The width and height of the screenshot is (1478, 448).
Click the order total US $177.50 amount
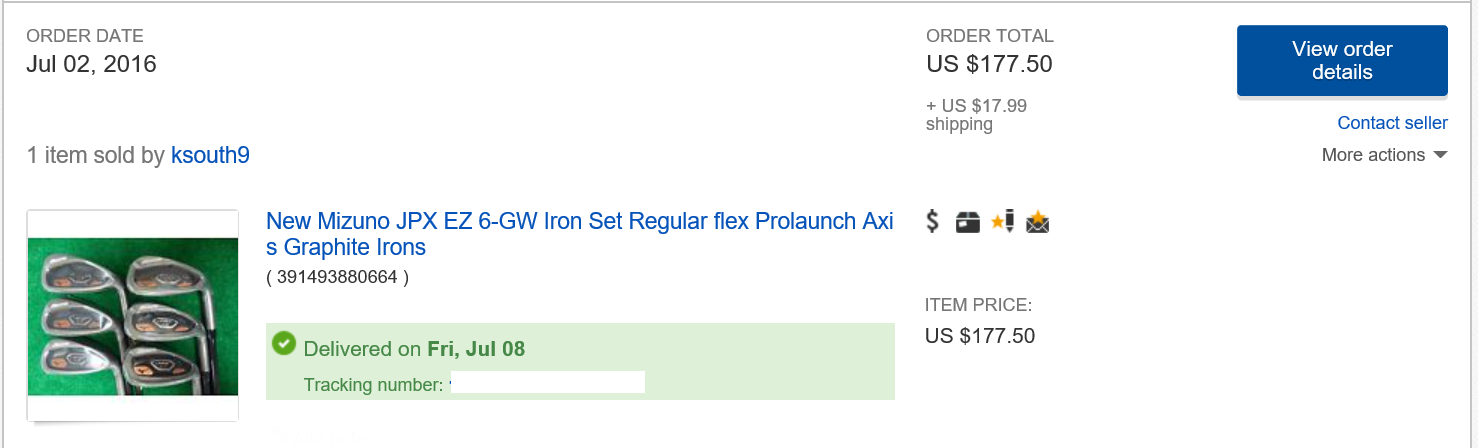coord(989,64)
